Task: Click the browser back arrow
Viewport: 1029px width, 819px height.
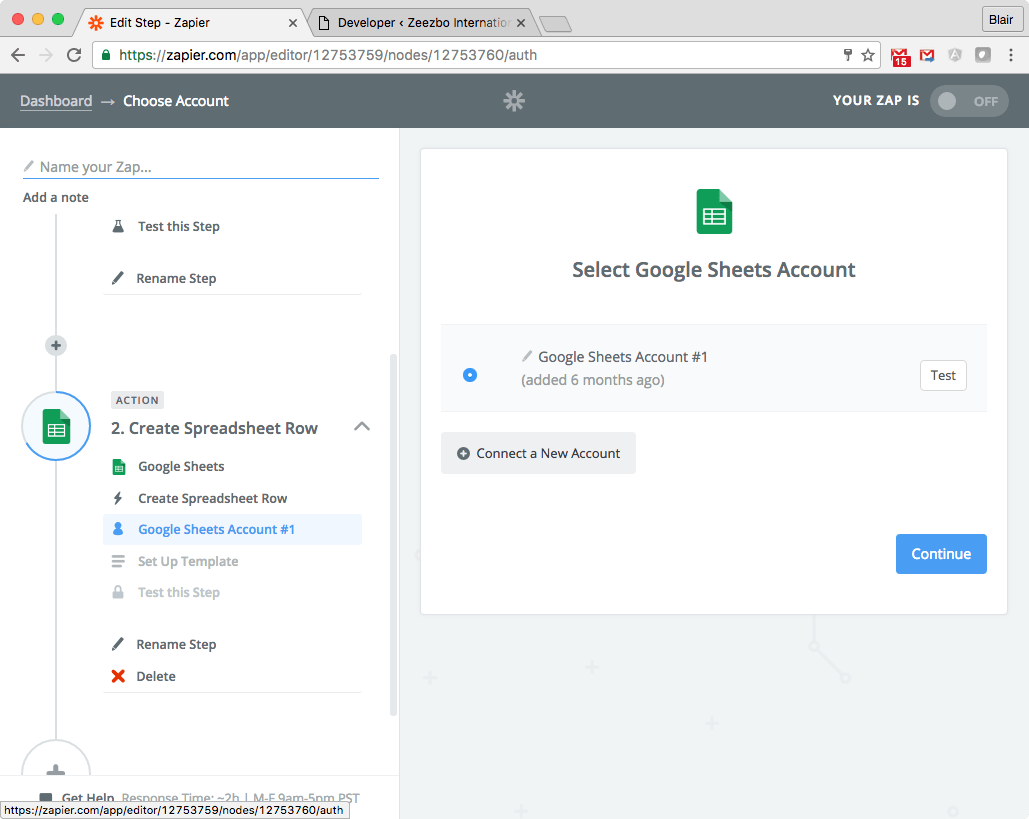Action: click(18, 55)
